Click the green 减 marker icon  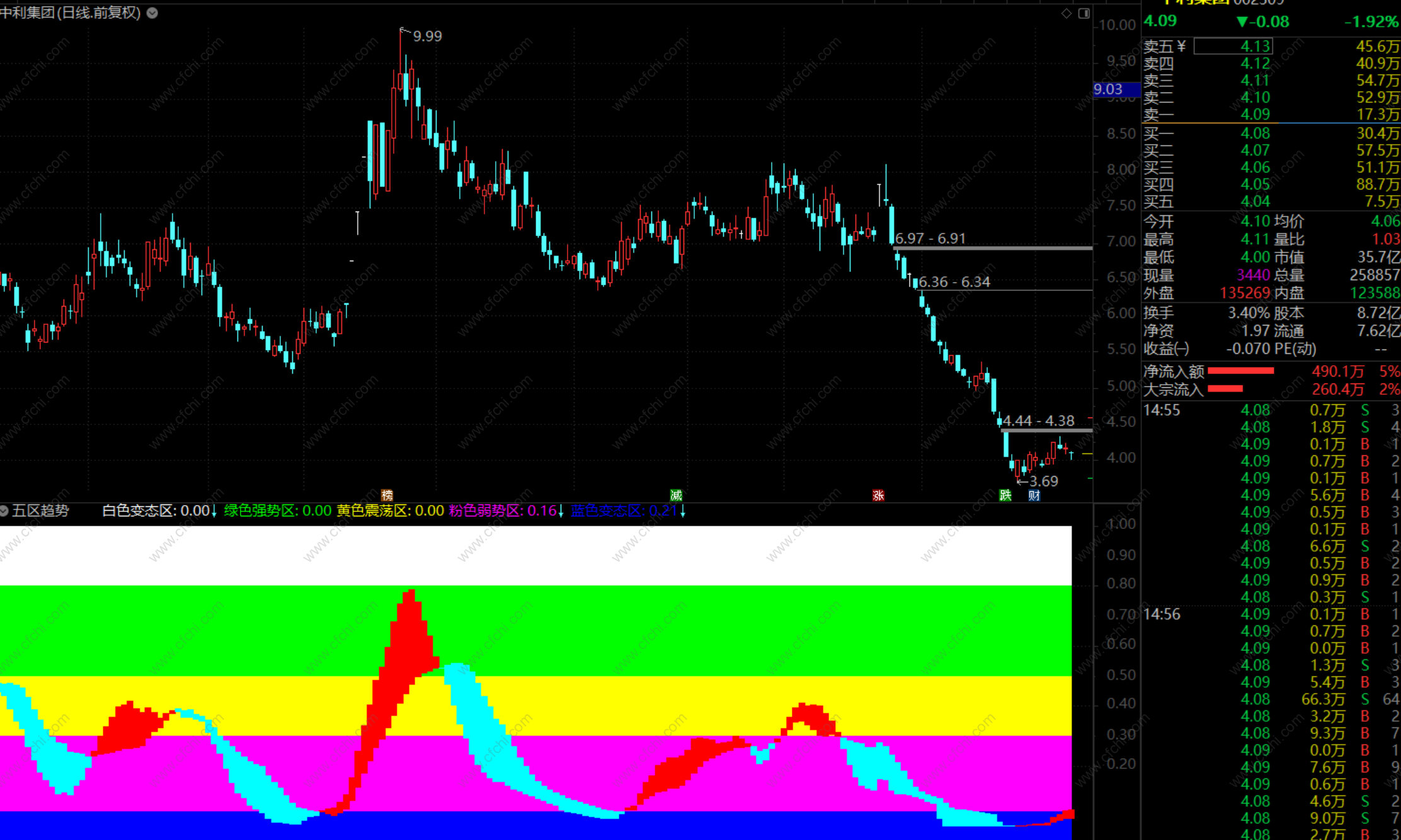[676, 496]
